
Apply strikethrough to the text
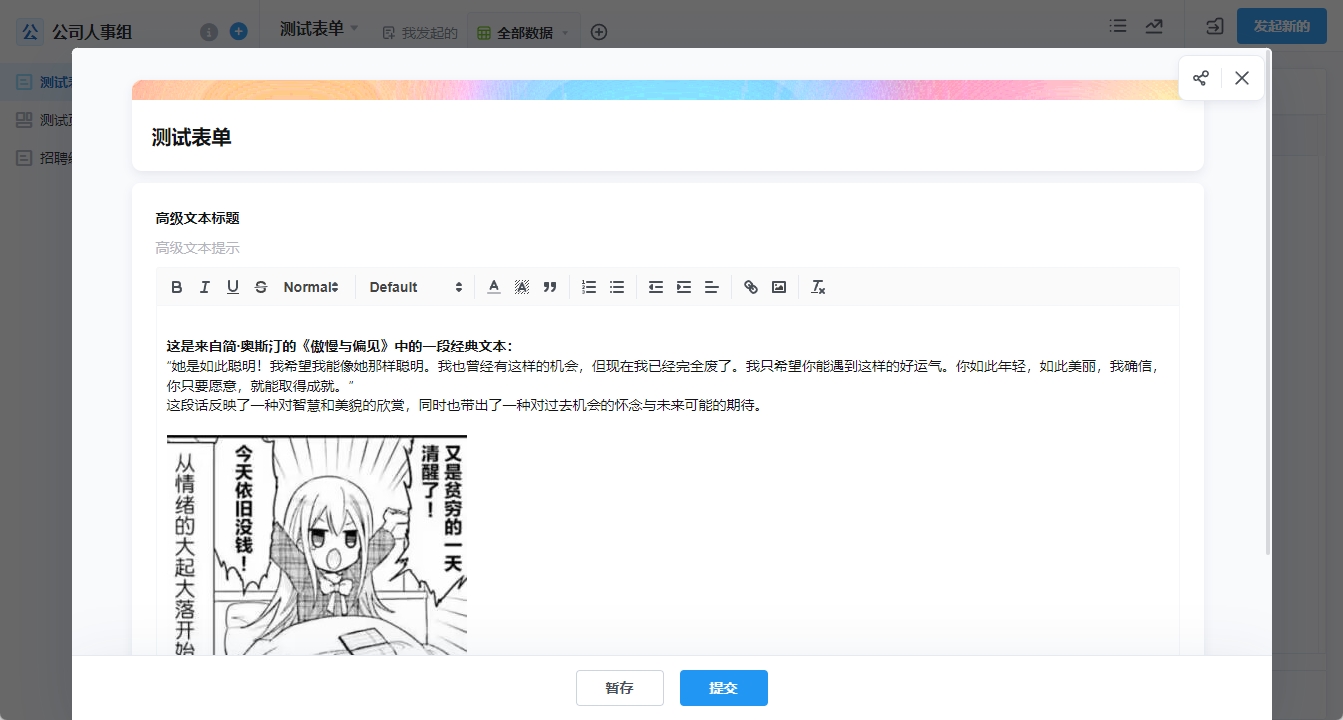point(261,287)
